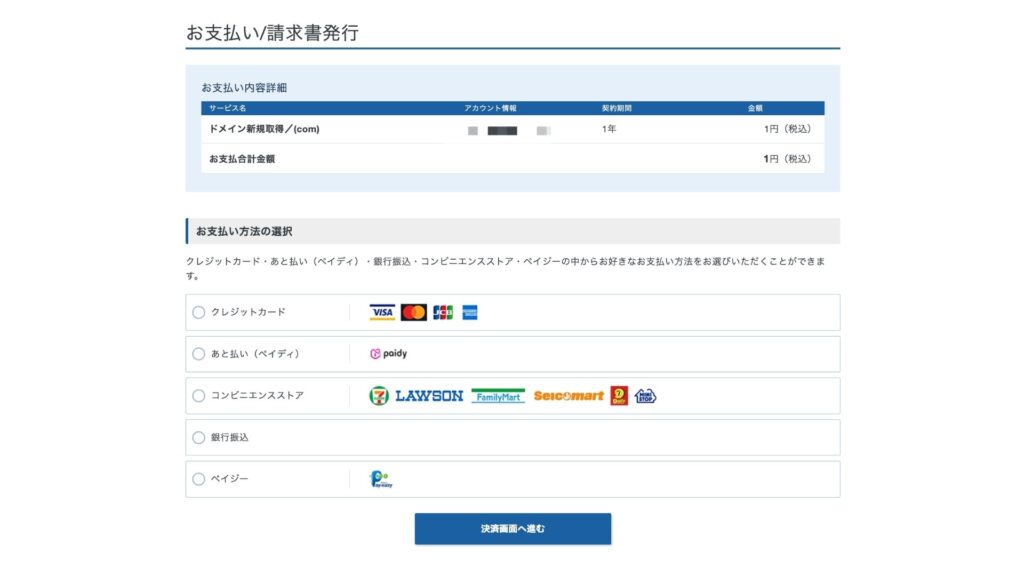
Task: Click the VISA card logo
Action: coord(382,312)
